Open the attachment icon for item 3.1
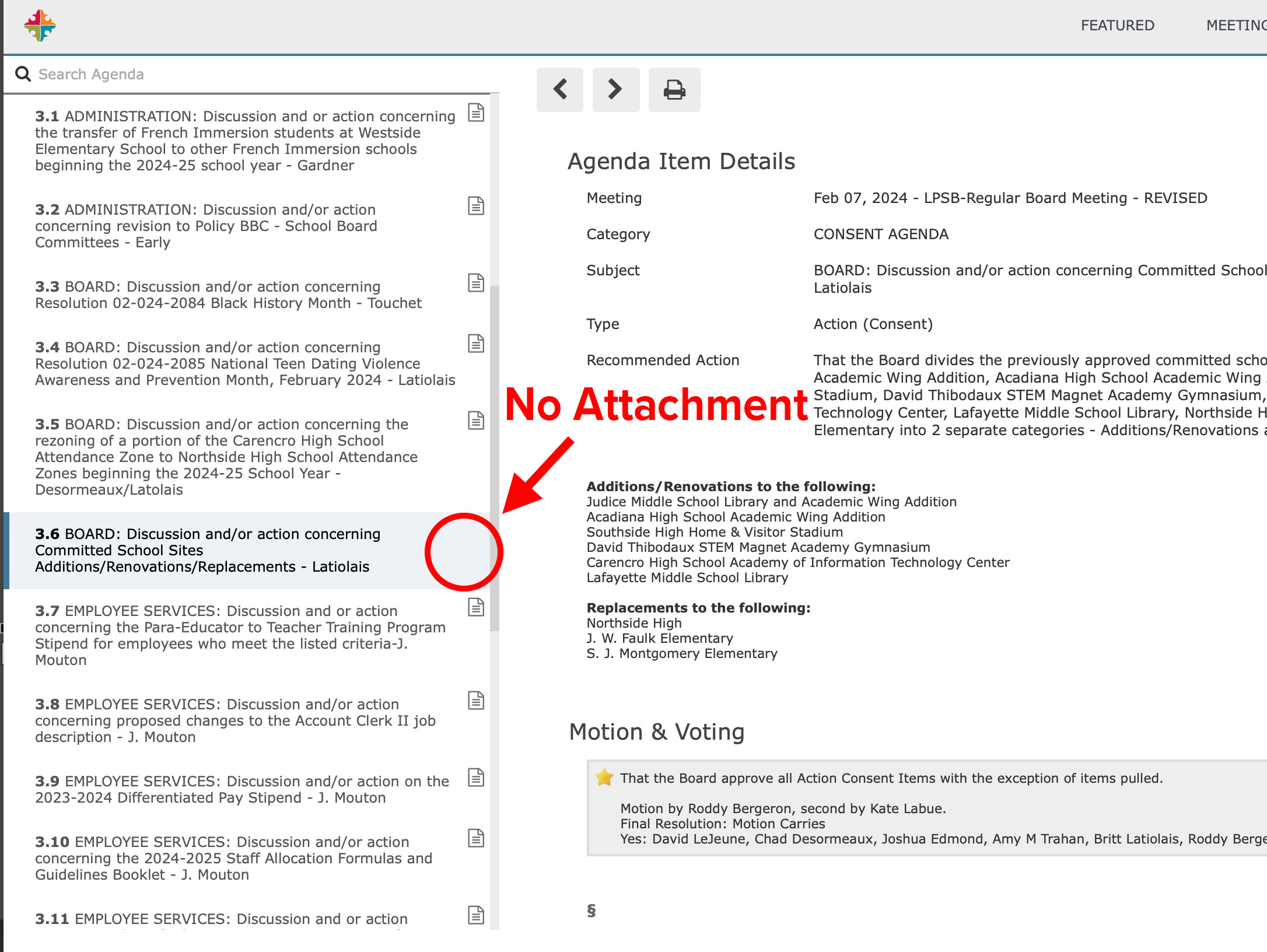Viewport: 1267px width, 952px height. (x=476, y=113)
